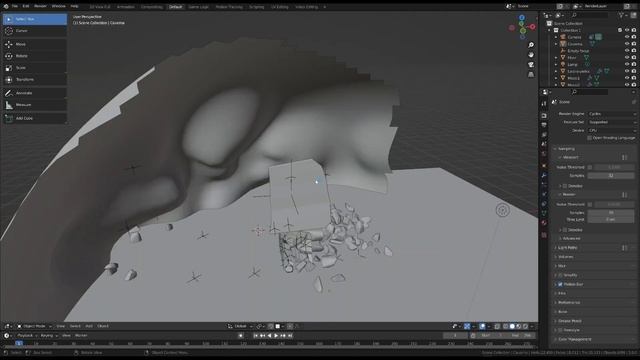Select the Annotate tool
Screen dimensions: 640x360
tap(35, 93)
